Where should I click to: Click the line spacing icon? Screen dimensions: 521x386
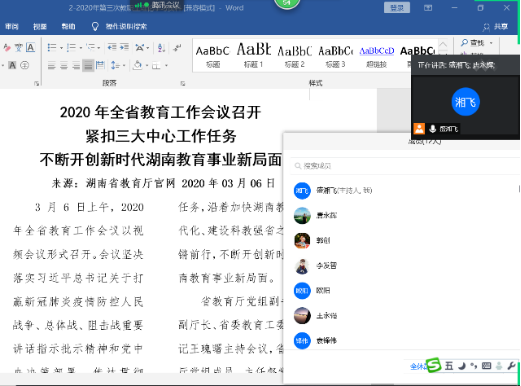(x=115, y=65)
